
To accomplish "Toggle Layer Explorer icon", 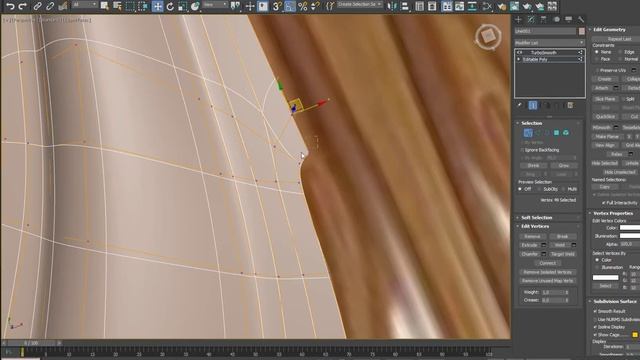I will [x=432, y=6].
